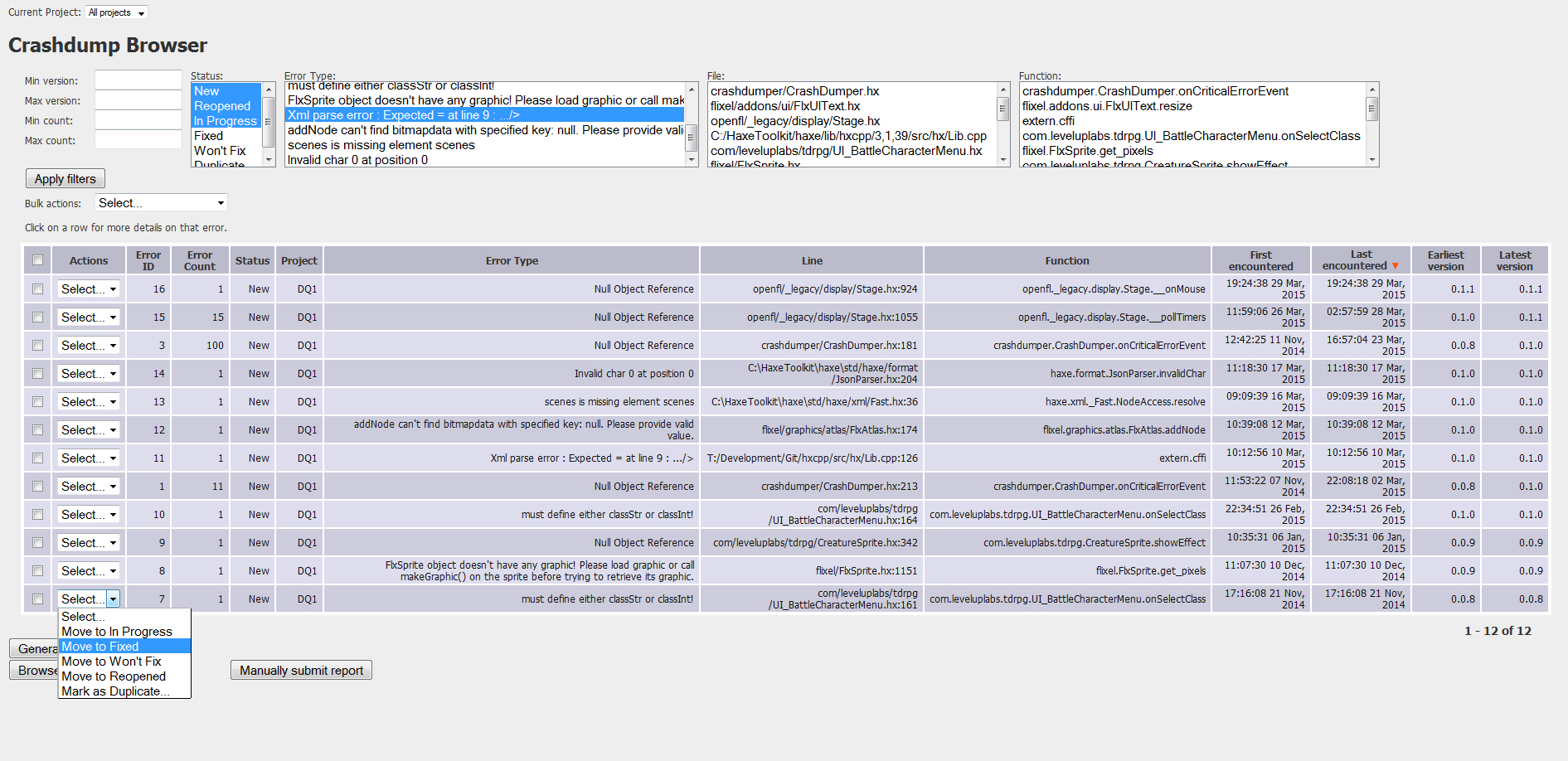
Task: Click the Min count input field
Action: point(138,120)
